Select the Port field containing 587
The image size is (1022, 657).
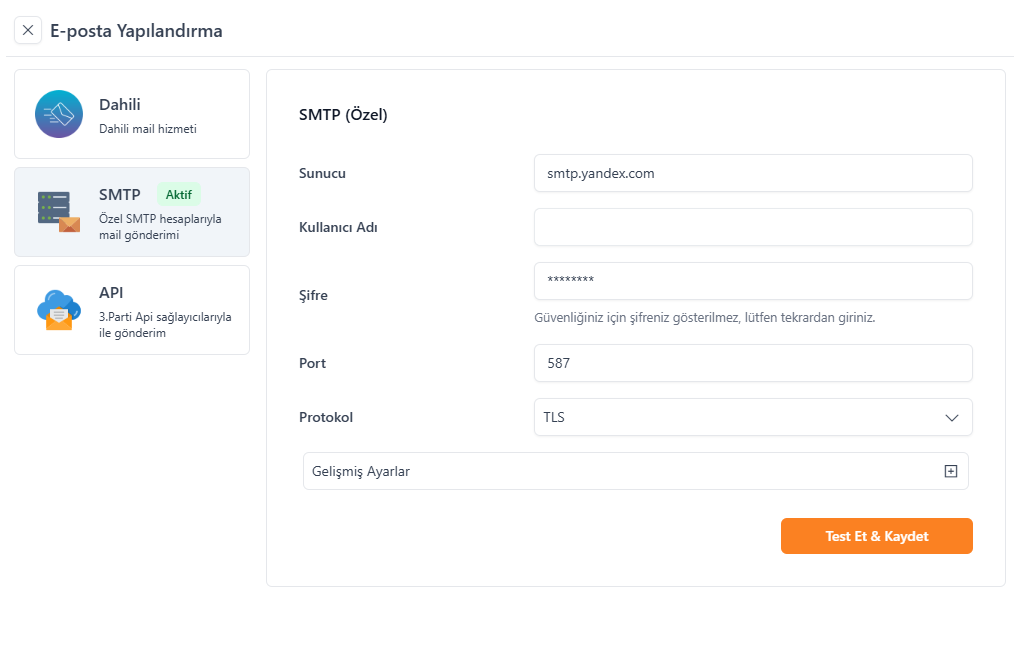click(752, 363)
